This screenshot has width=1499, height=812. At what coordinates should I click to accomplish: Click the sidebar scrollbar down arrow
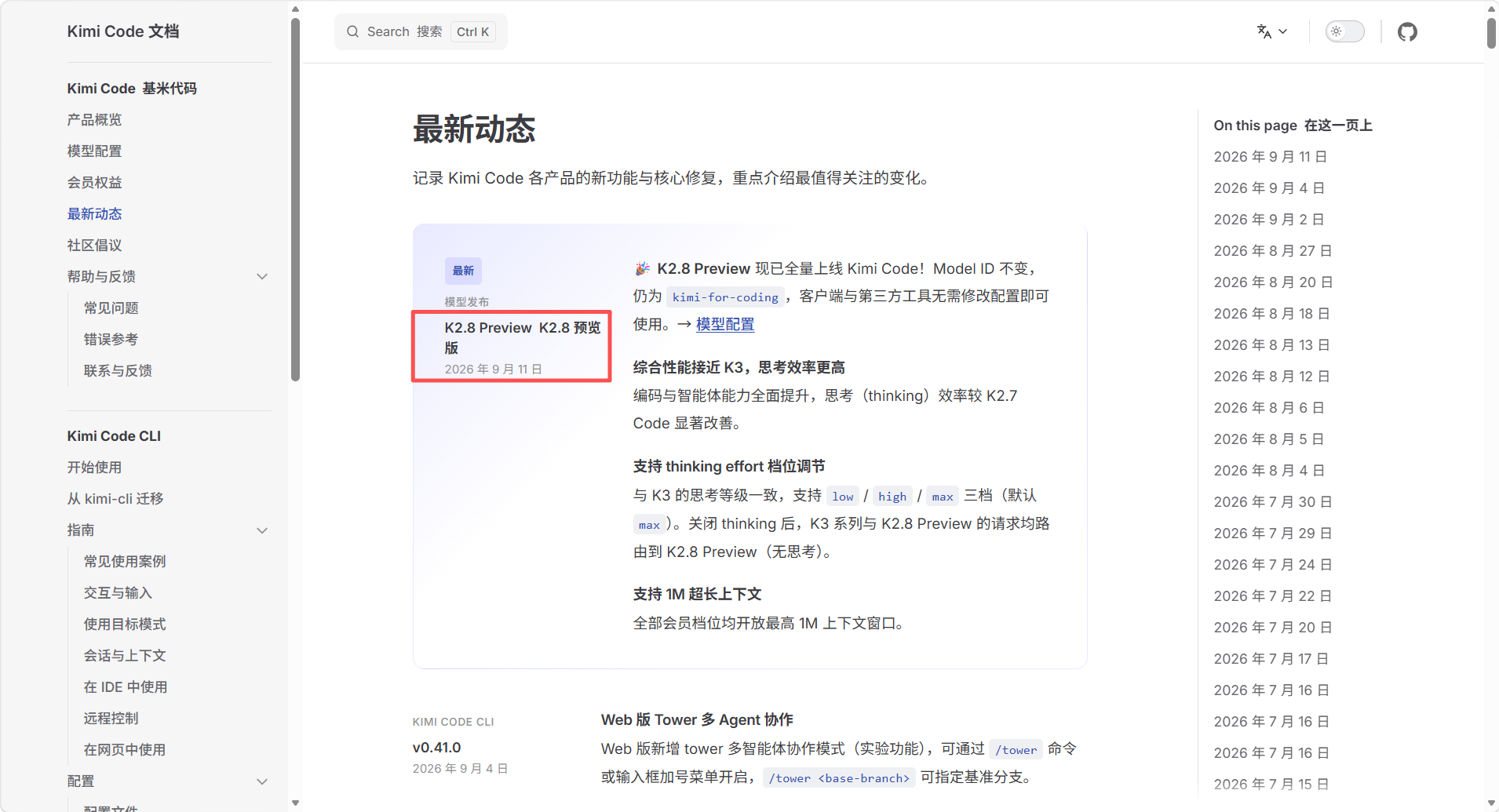295,803
